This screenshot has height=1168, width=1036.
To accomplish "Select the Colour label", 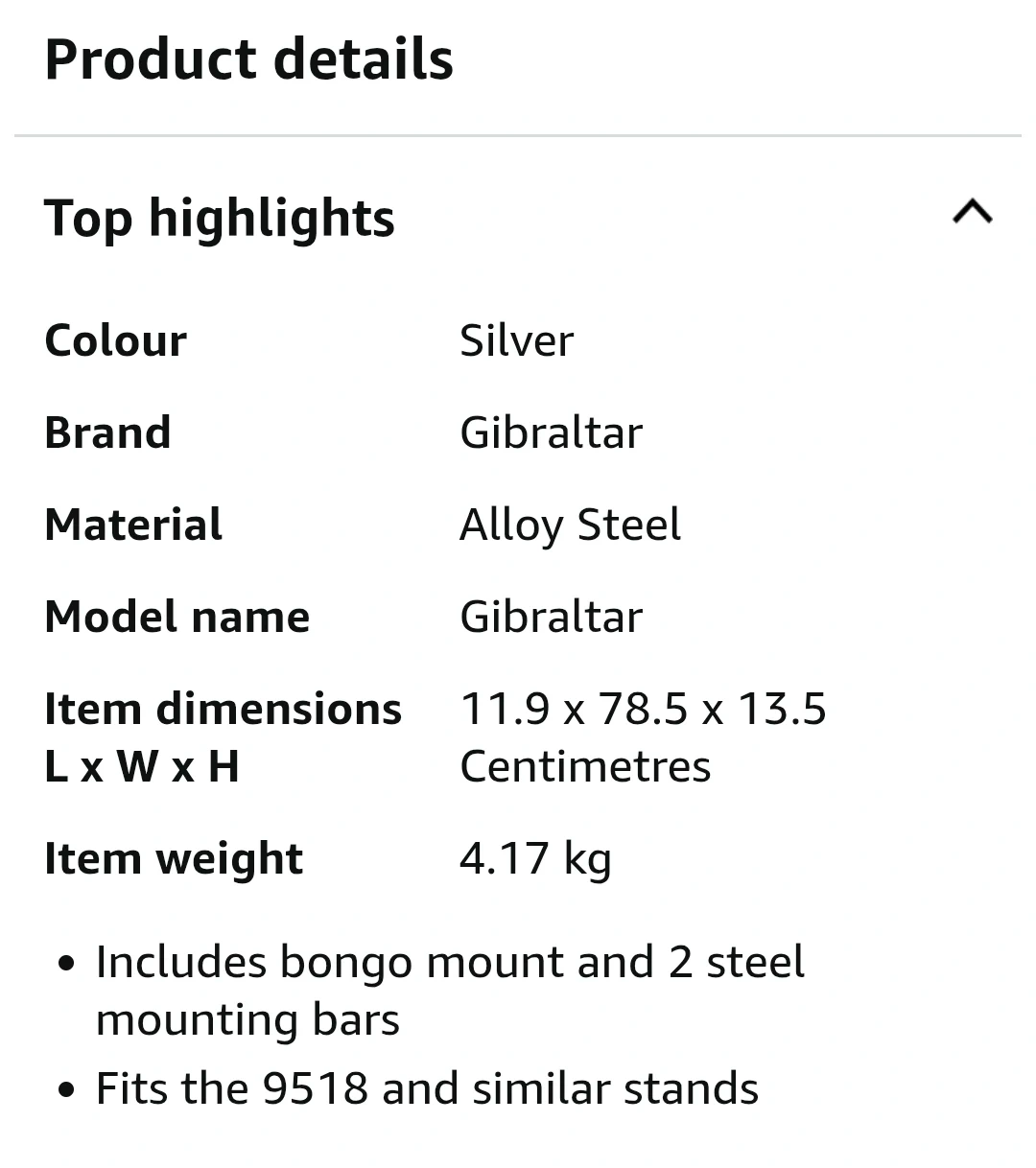I will (x=115, y=340).
